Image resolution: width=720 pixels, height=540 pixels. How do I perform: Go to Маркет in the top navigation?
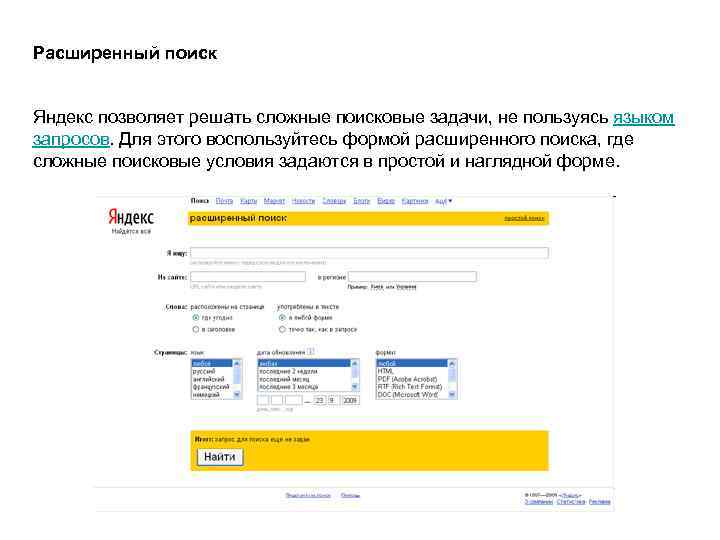point(274,201)
